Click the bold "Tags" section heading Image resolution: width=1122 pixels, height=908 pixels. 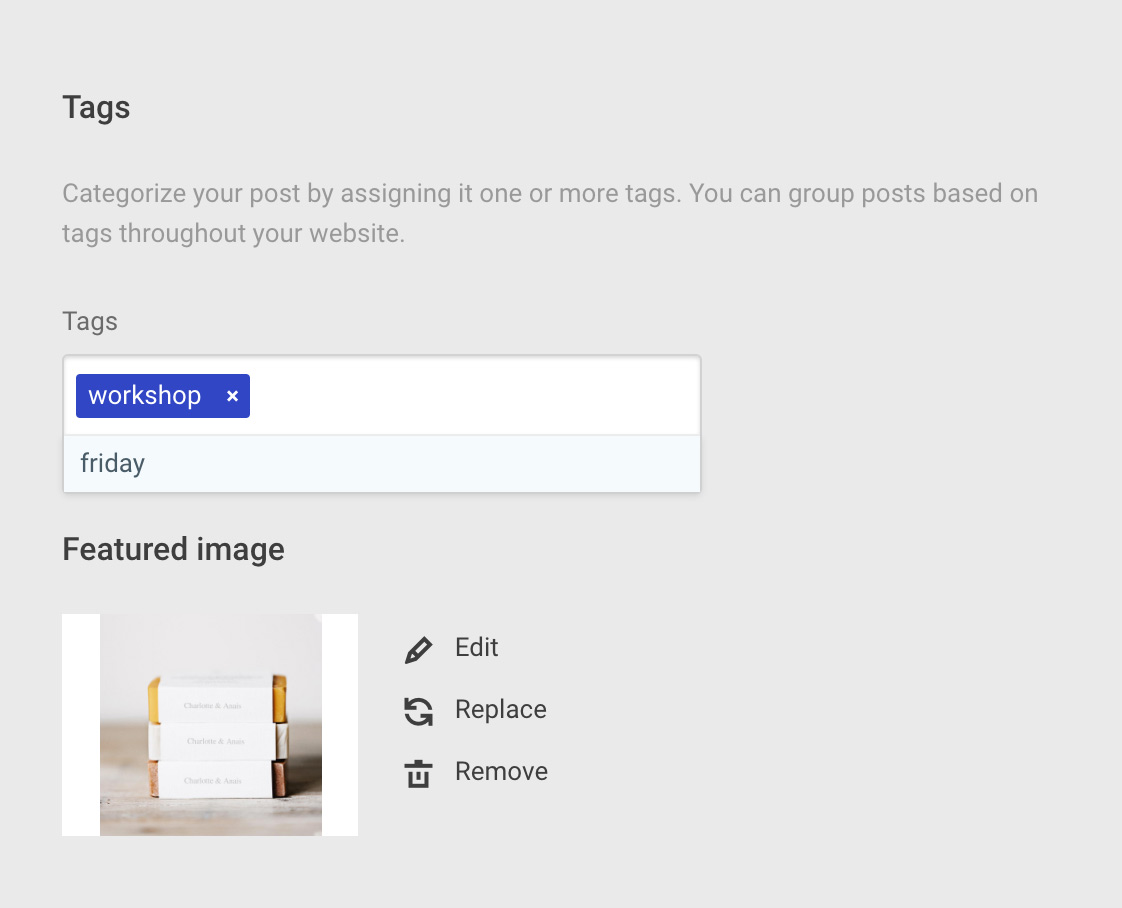[x=96, y=107]
